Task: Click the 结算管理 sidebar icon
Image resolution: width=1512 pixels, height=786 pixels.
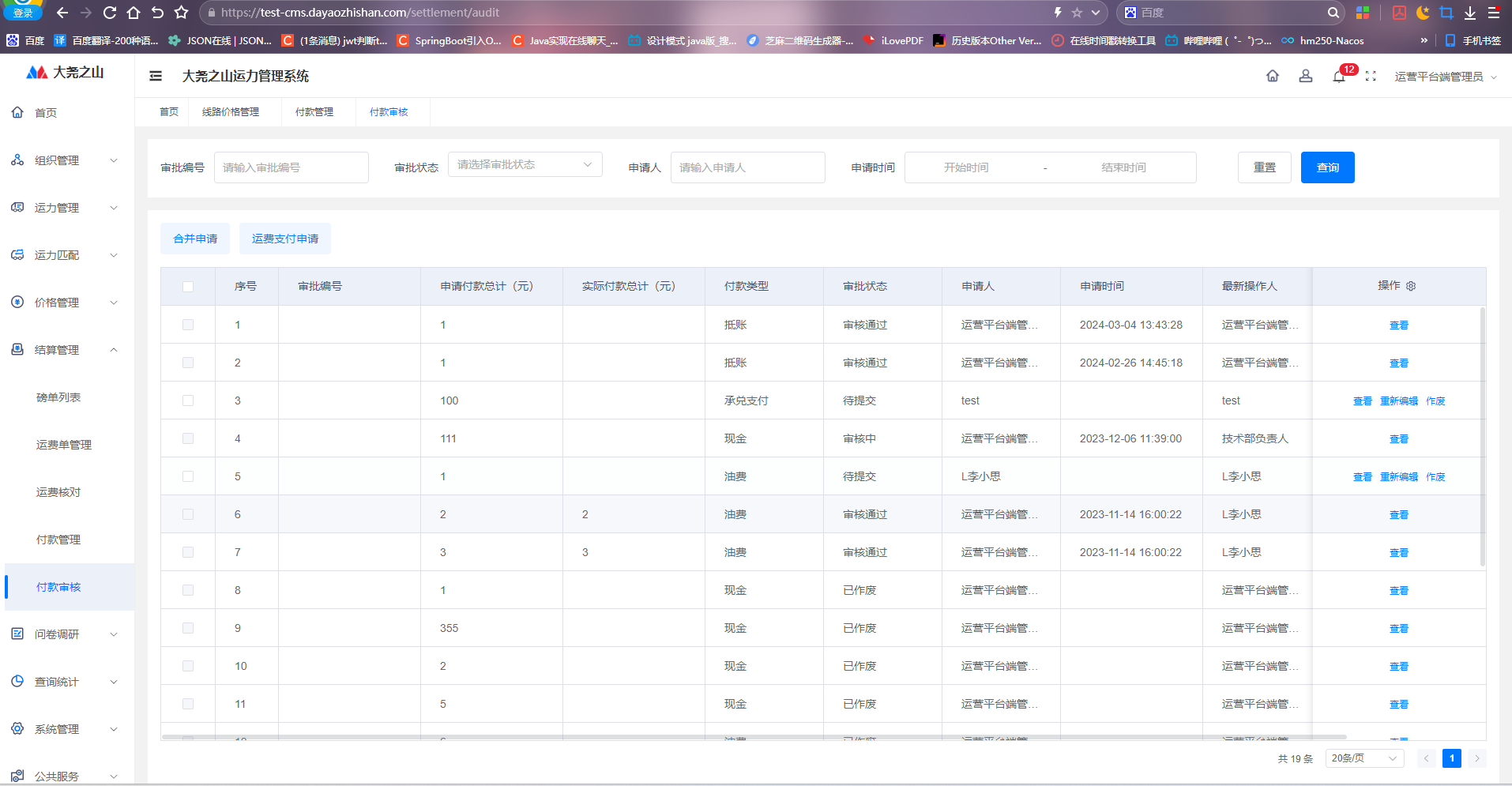Action: click(x=17, y=349)
